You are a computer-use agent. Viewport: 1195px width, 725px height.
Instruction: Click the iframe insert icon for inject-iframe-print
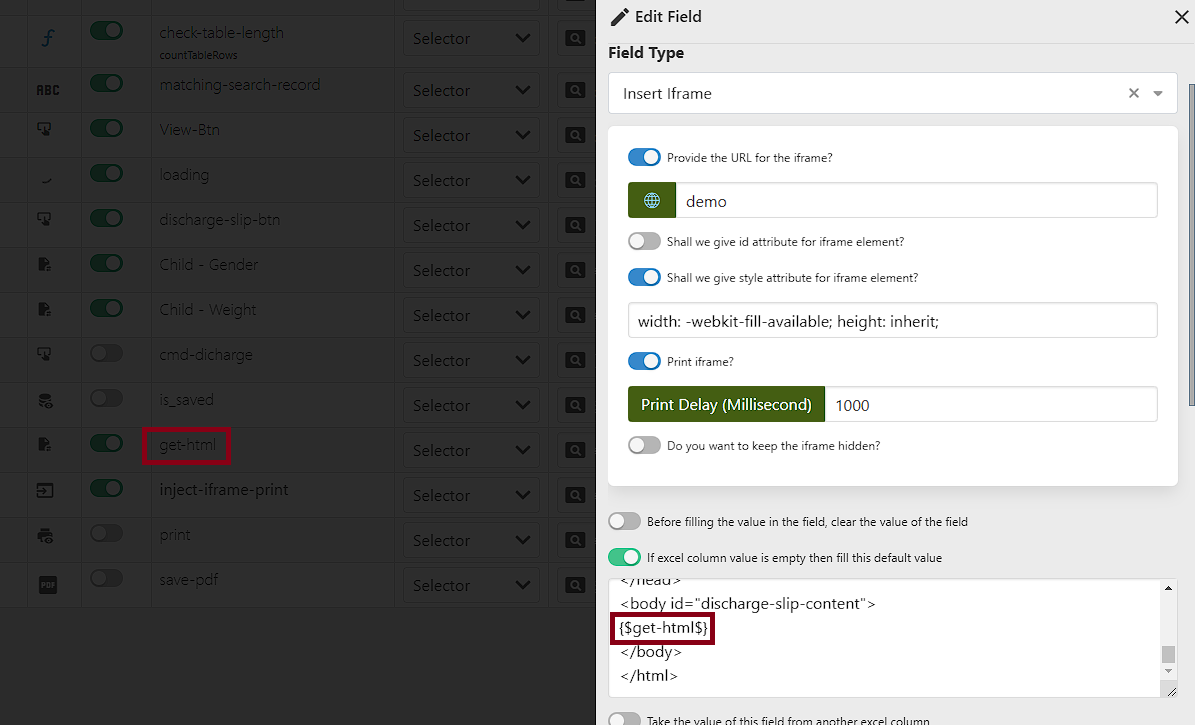pyautogui.click(x=46, y=490)
